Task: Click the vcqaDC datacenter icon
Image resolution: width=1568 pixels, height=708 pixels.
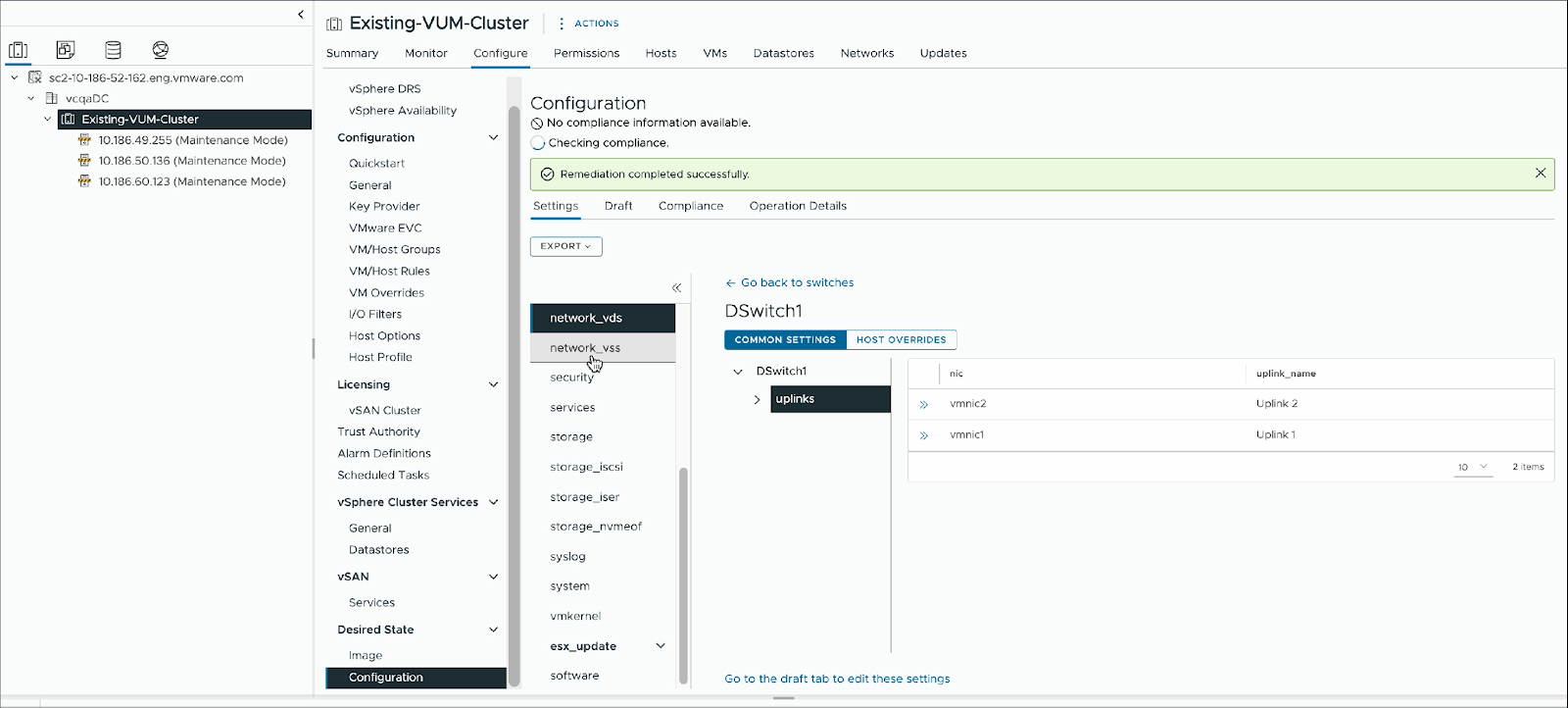Action: [x=52, y=98]
